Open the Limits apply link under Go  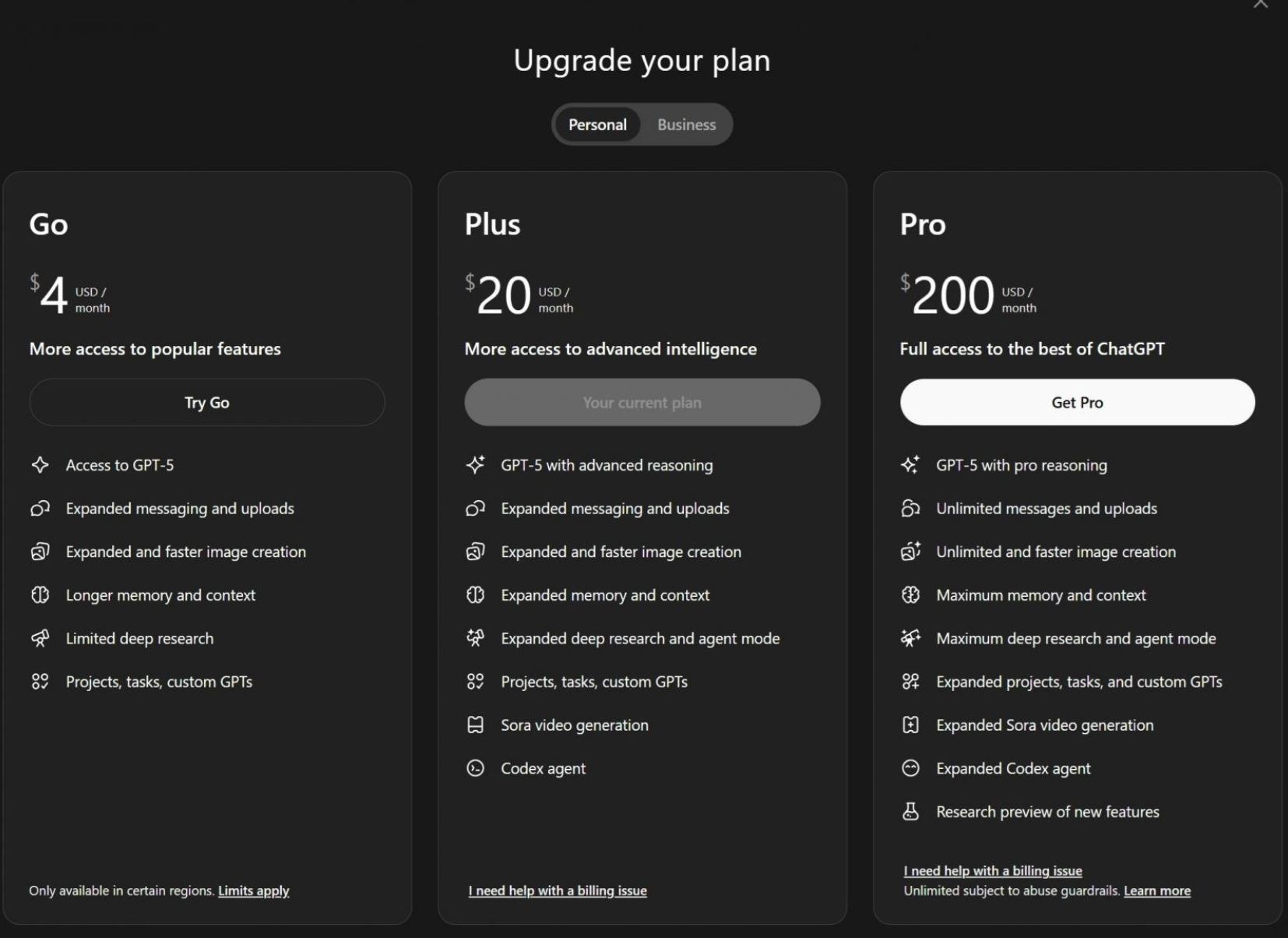pyautogui.click(x=253, y=891)
